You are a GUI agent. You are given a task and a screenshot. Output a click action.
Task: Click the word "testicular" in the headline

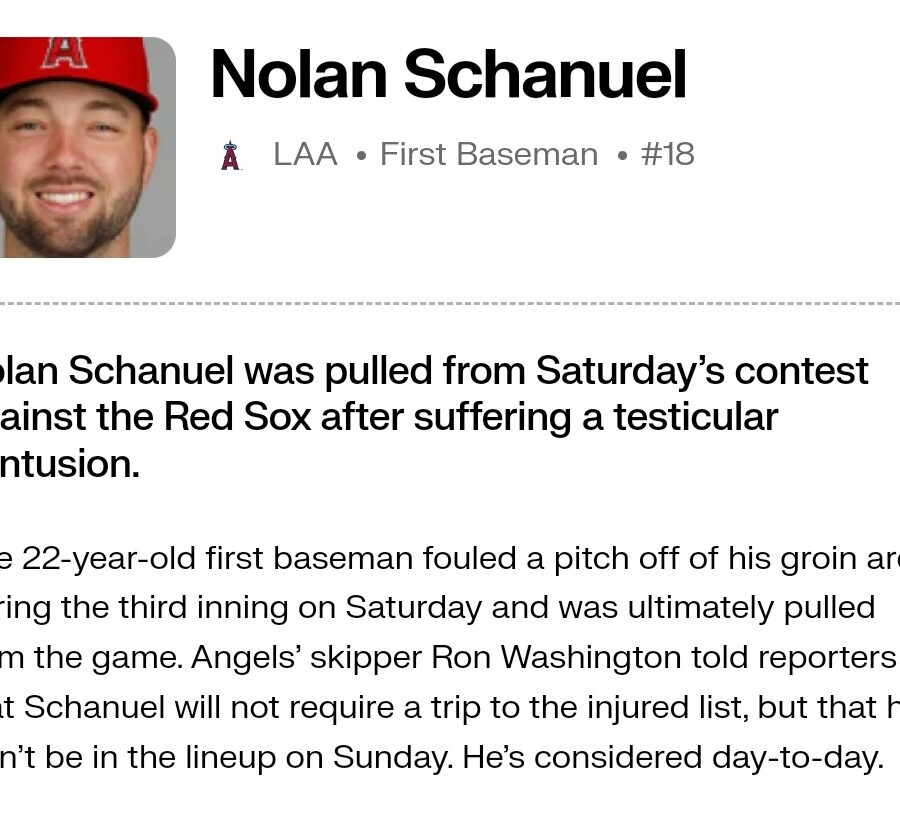click(x=696, y=417)
